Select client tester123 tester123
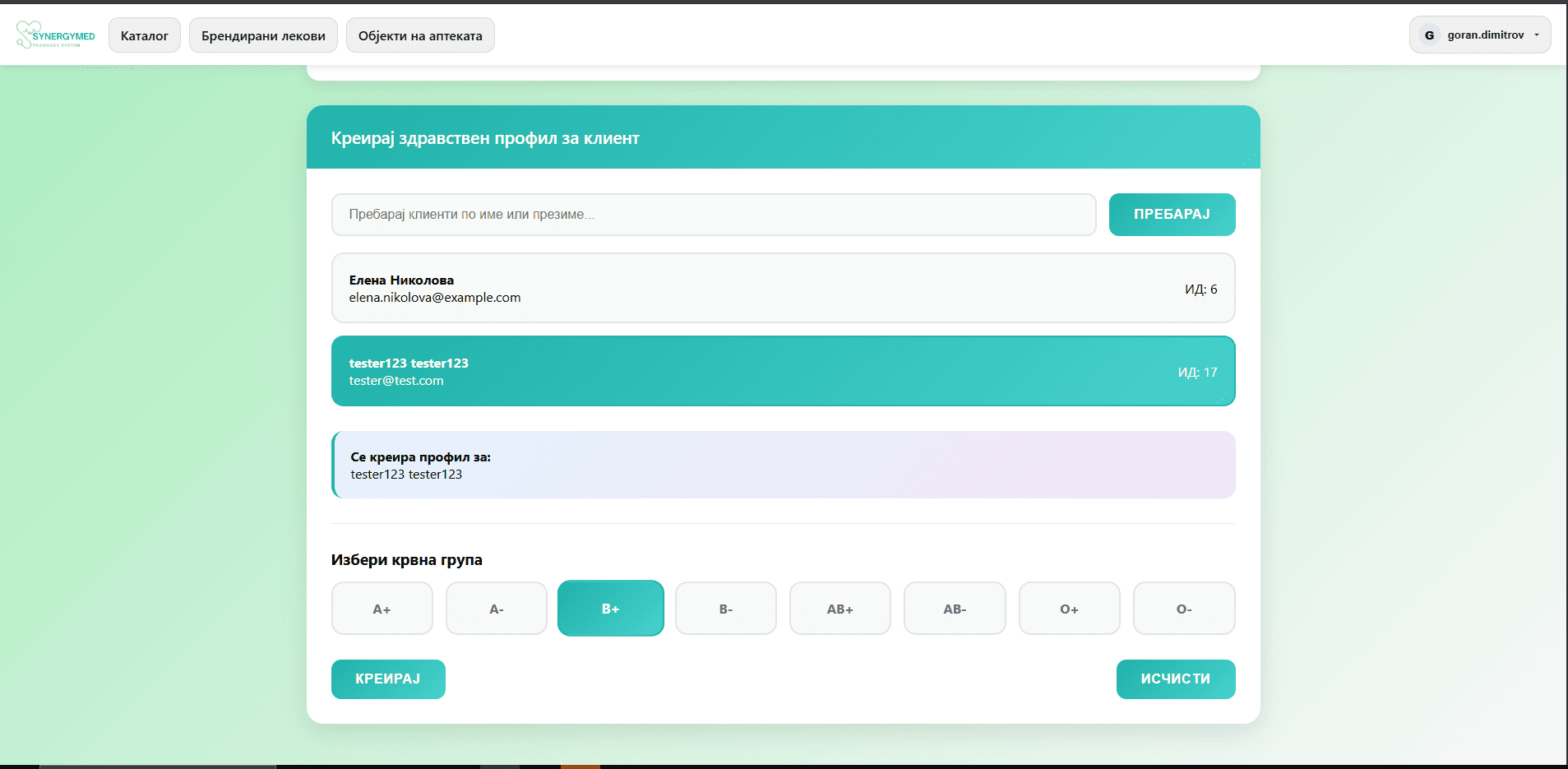This screenshot has width=1568, height=769. (x=782, y=371)
